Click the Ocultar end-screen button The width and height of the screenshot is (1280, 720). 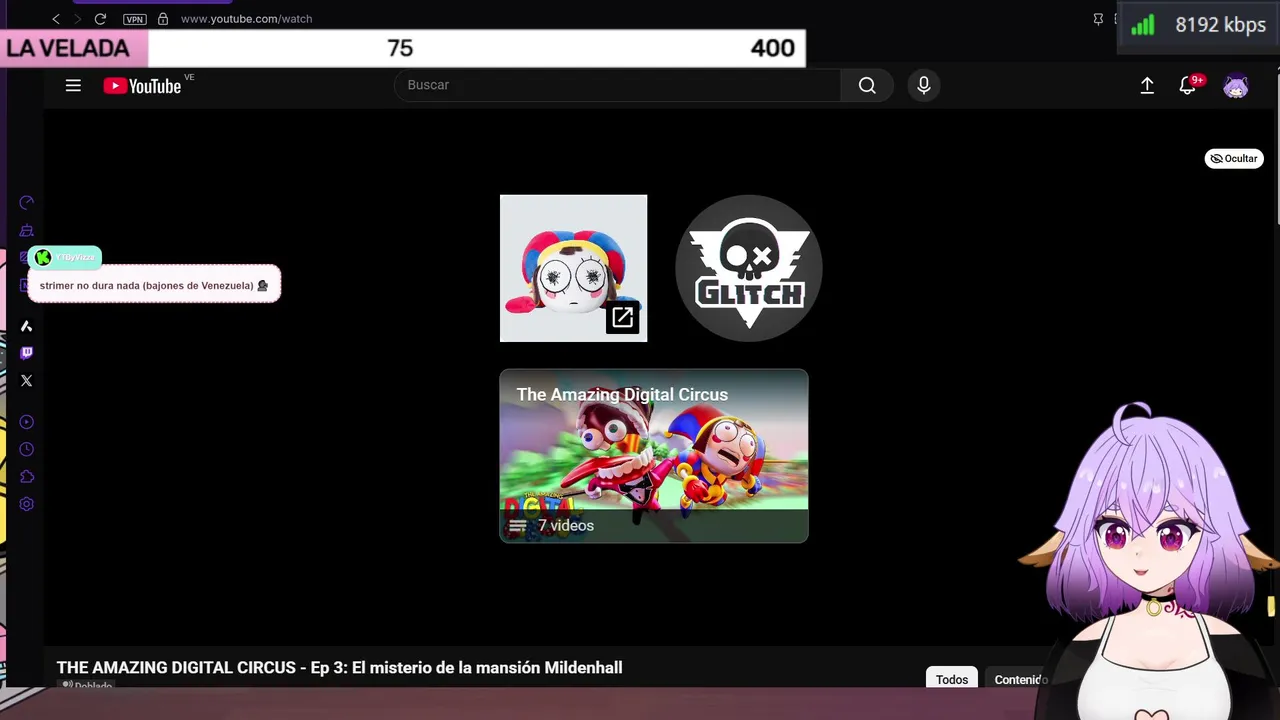[x=1234, y=158]
